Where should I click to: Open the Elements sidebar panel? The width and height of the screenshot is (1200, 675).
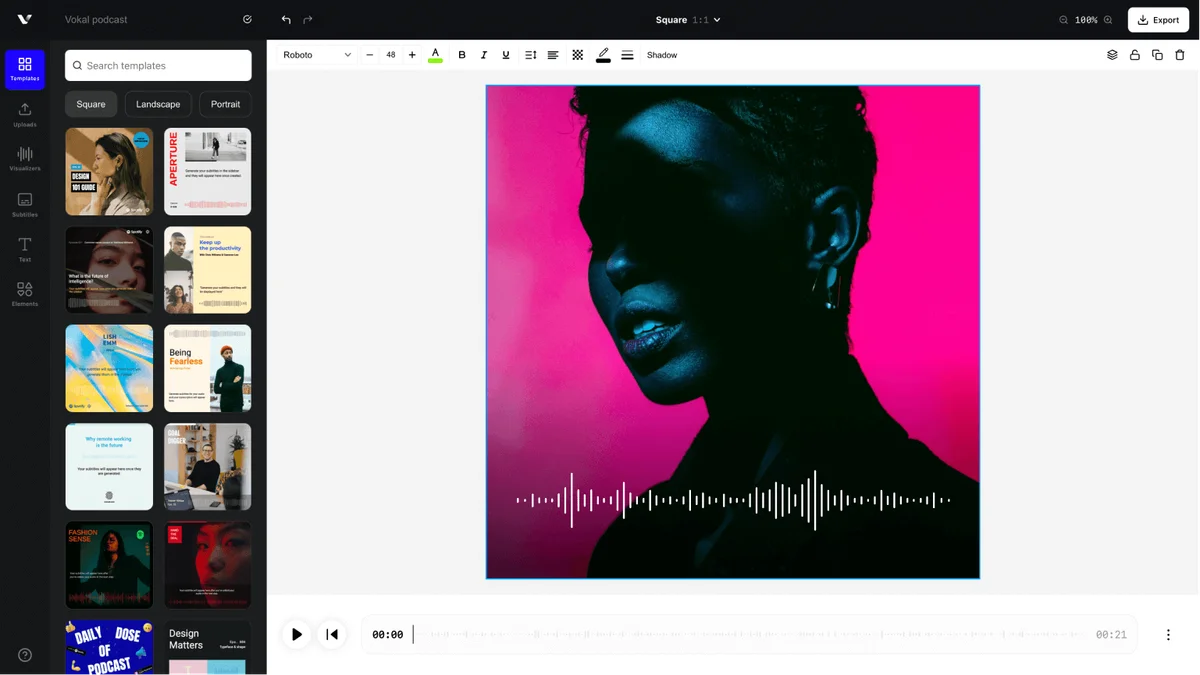[25, 294]
